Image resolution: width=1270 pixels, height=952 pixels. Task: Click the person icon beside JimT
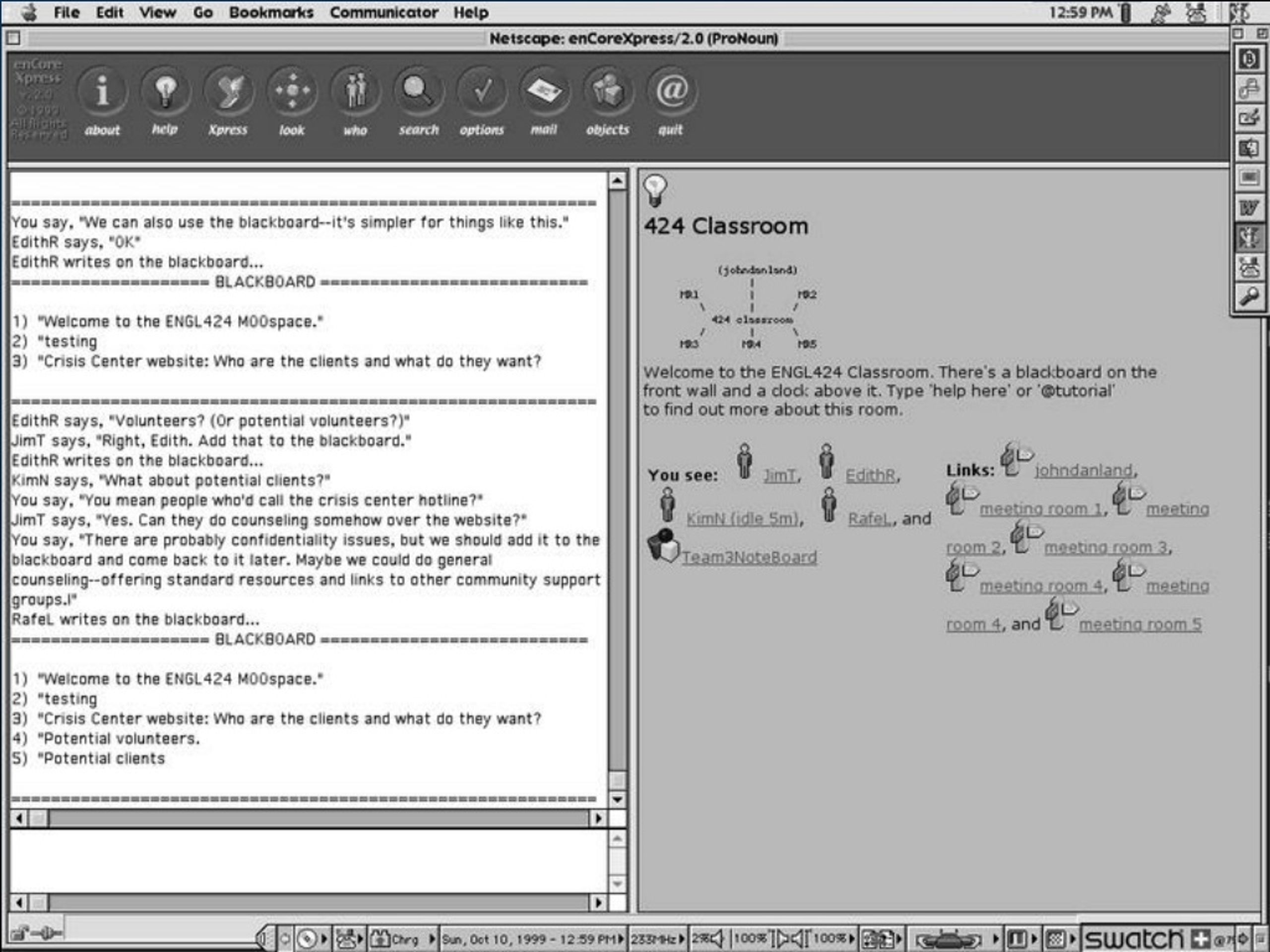click(745, 461)
